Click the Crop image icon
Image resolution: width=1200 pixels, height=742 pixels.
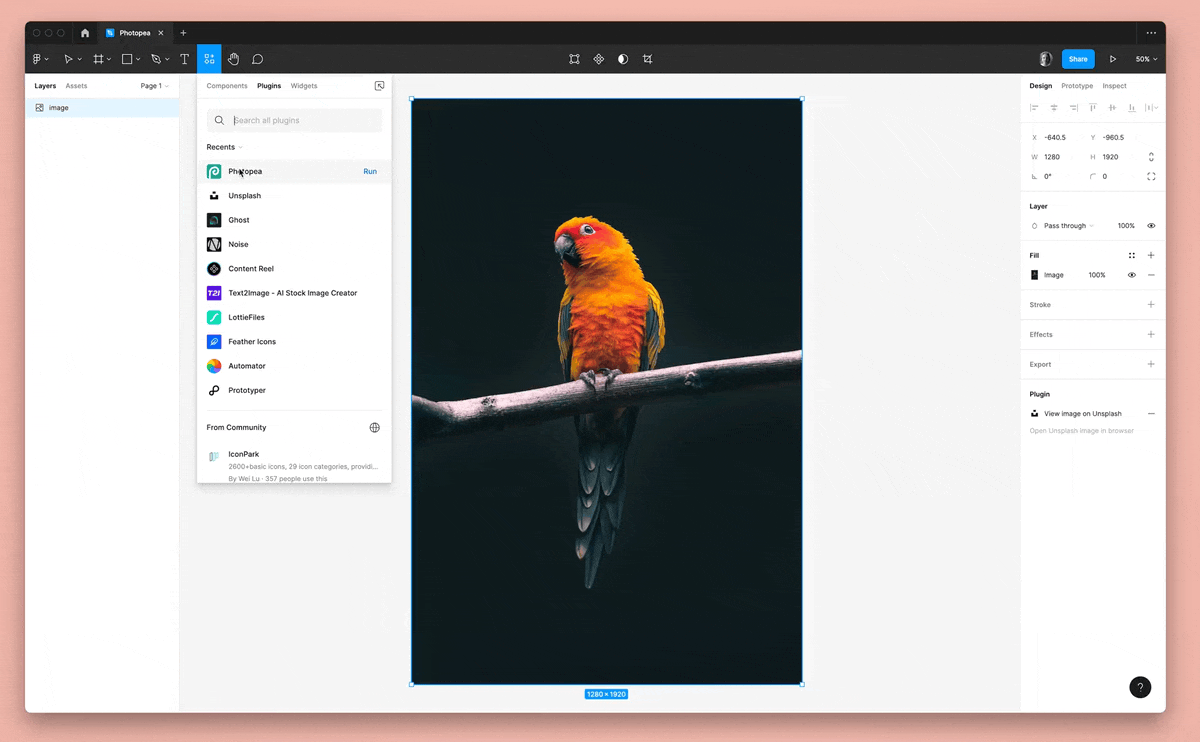pyautogui.click(x=647, y=59)
